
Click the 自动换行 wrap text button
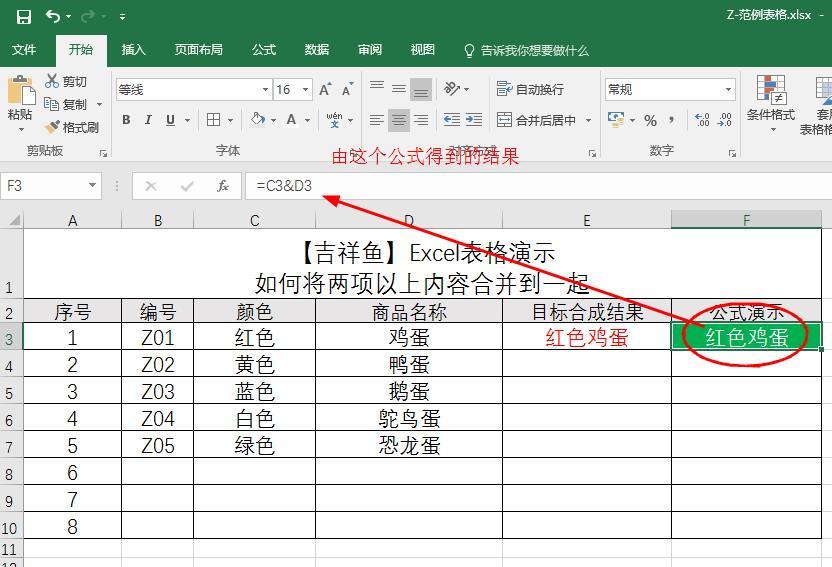[x=530, y=89]
